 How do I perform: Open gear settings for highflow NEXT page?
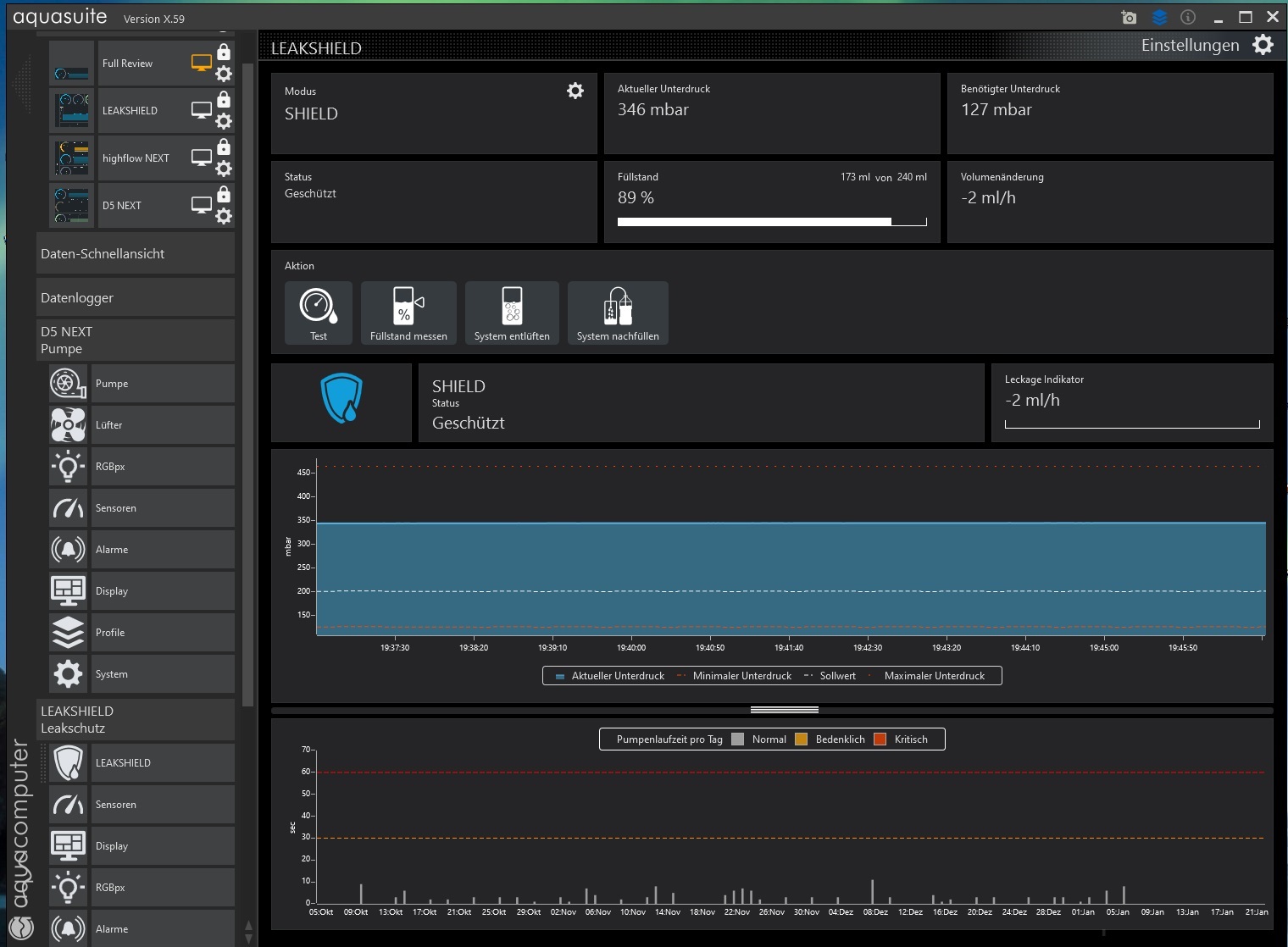tap(224, 169)
